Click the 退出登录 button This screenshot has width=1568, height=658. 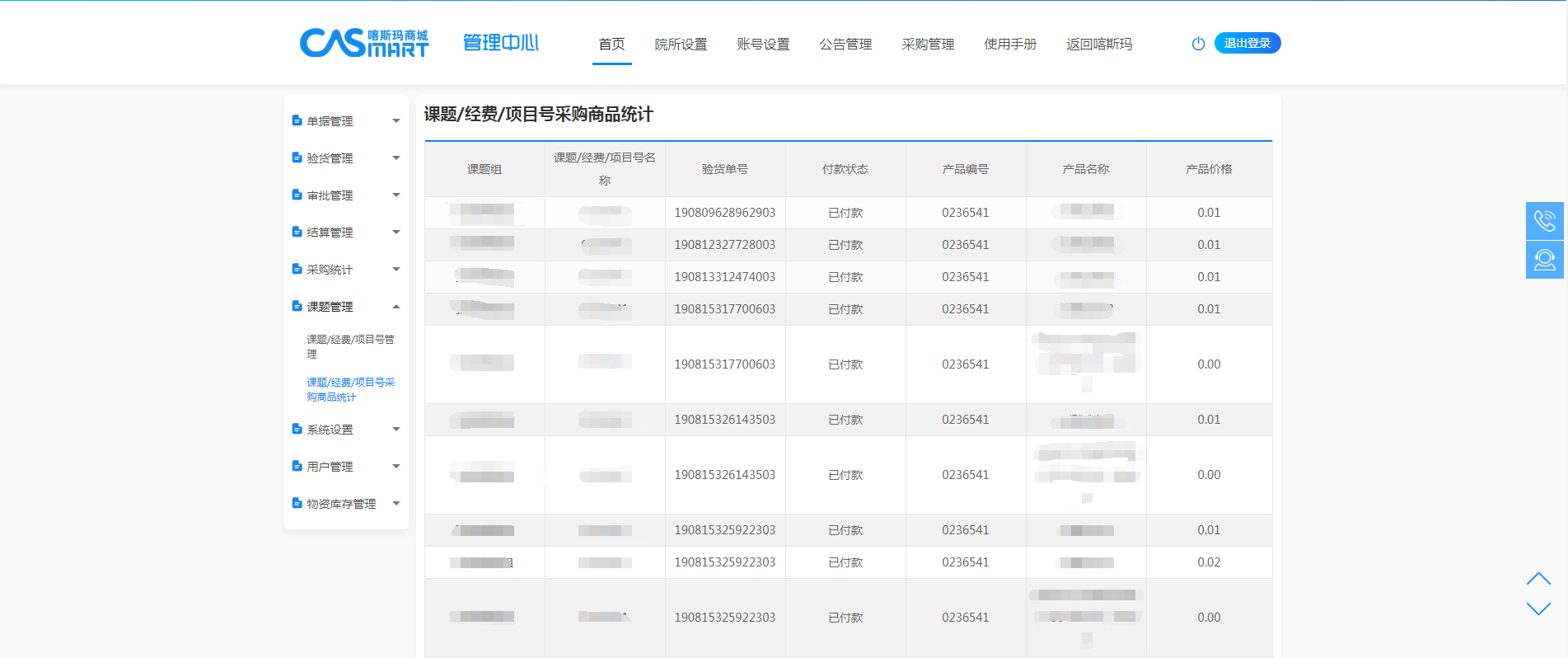point(1247,44)
